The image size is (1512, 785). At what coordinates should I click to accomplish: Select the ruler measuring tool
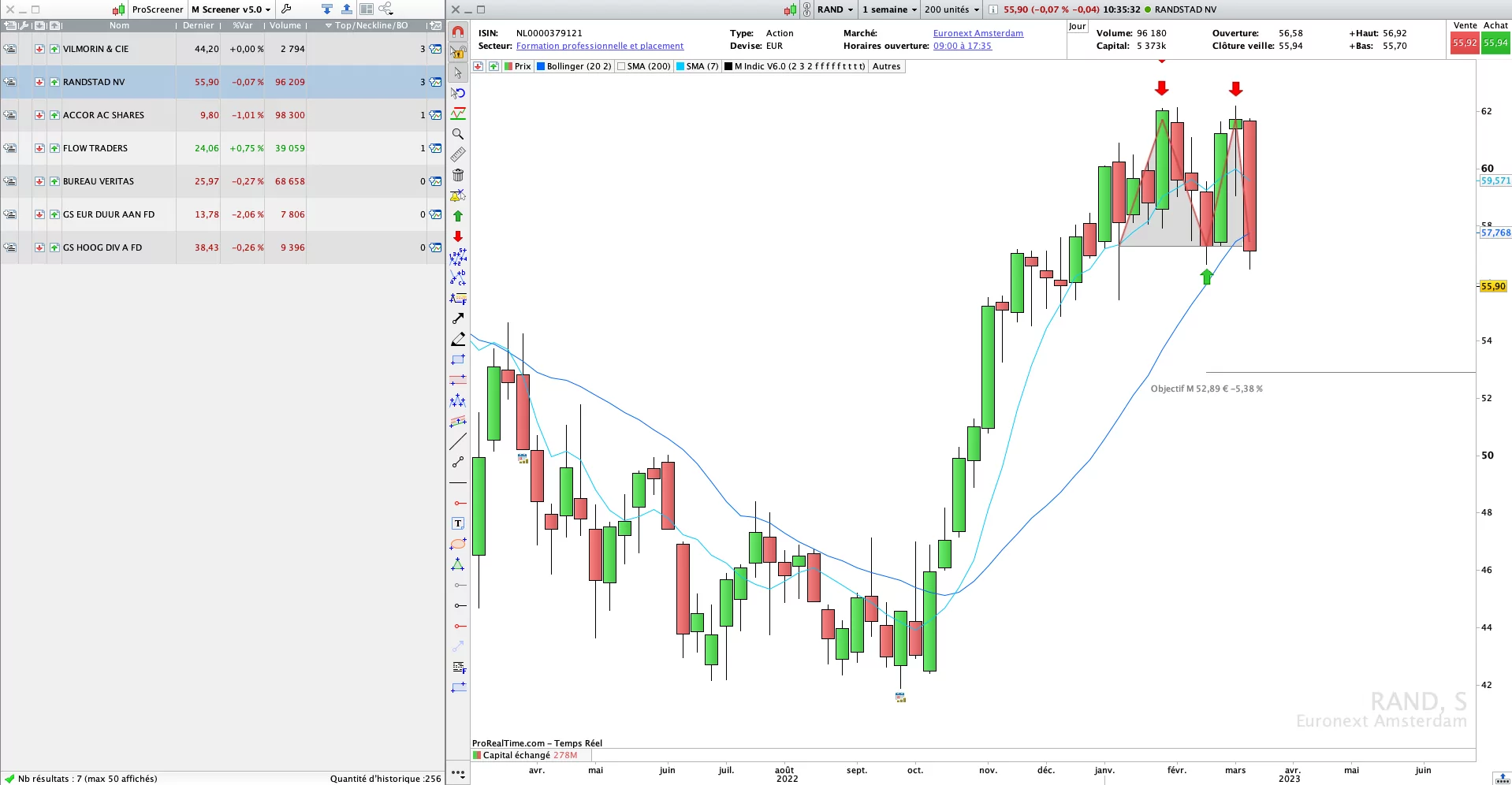click(458, 154)
